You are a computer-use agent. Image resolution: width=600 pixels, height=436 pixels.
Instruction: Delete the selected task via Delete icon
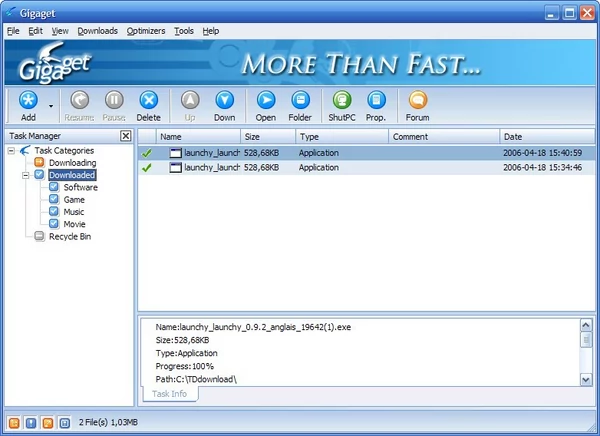click(x=148, y=100)
